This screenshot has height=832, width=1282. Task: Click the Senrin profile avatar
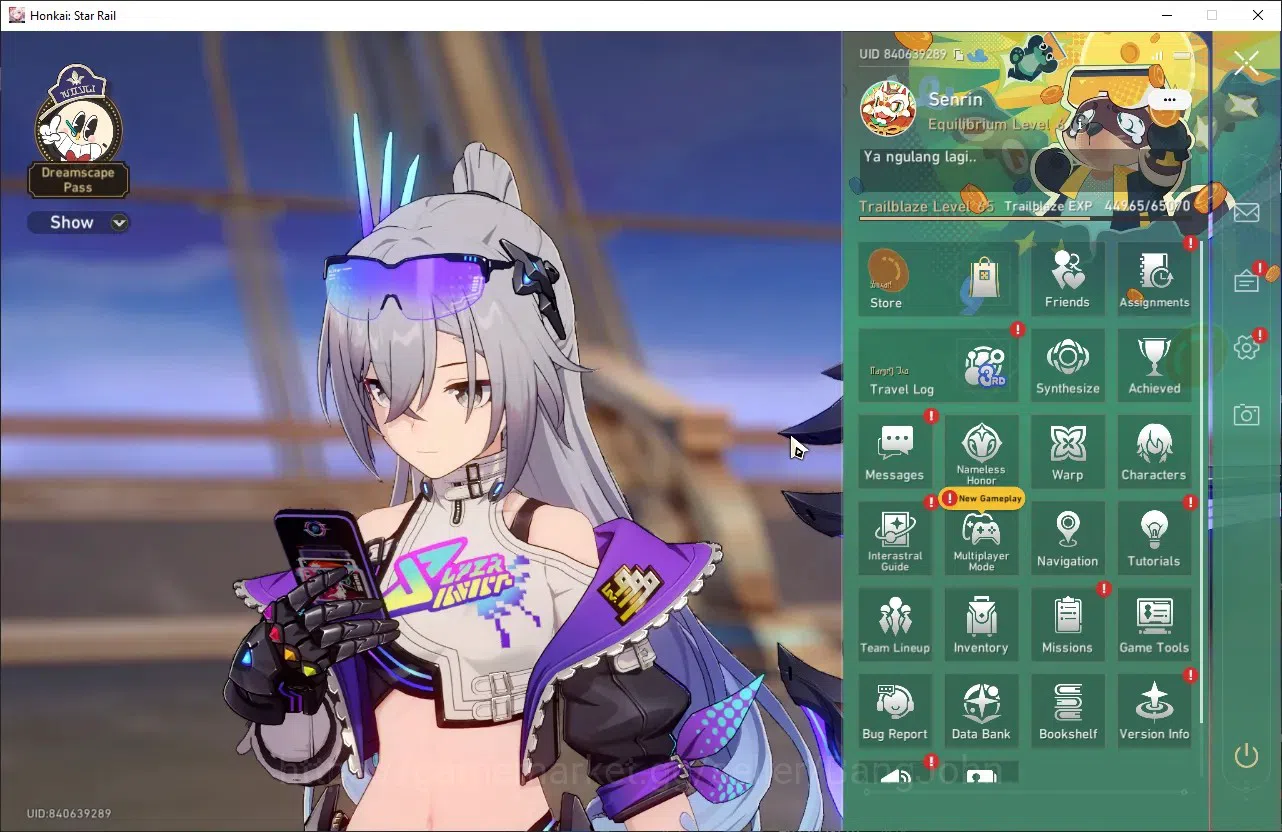point(888,109)
